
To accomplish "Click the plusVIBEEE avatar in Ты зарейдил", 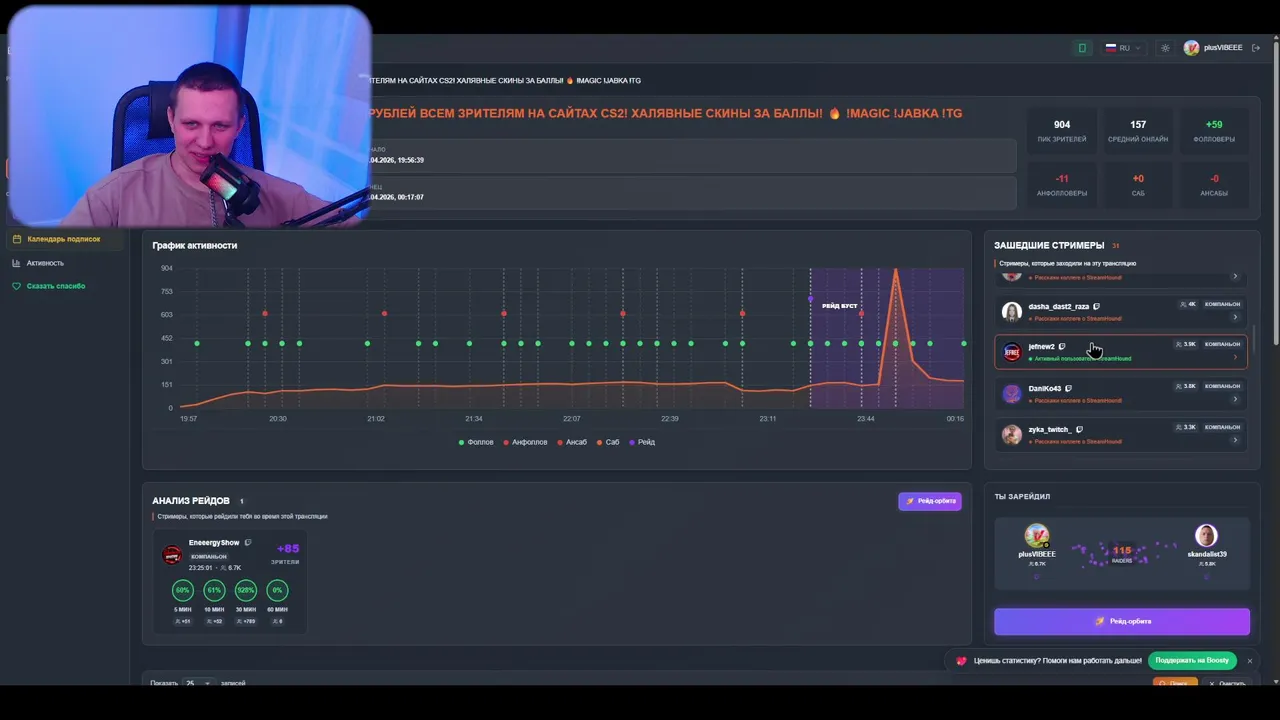I will tap(1037, 535).
